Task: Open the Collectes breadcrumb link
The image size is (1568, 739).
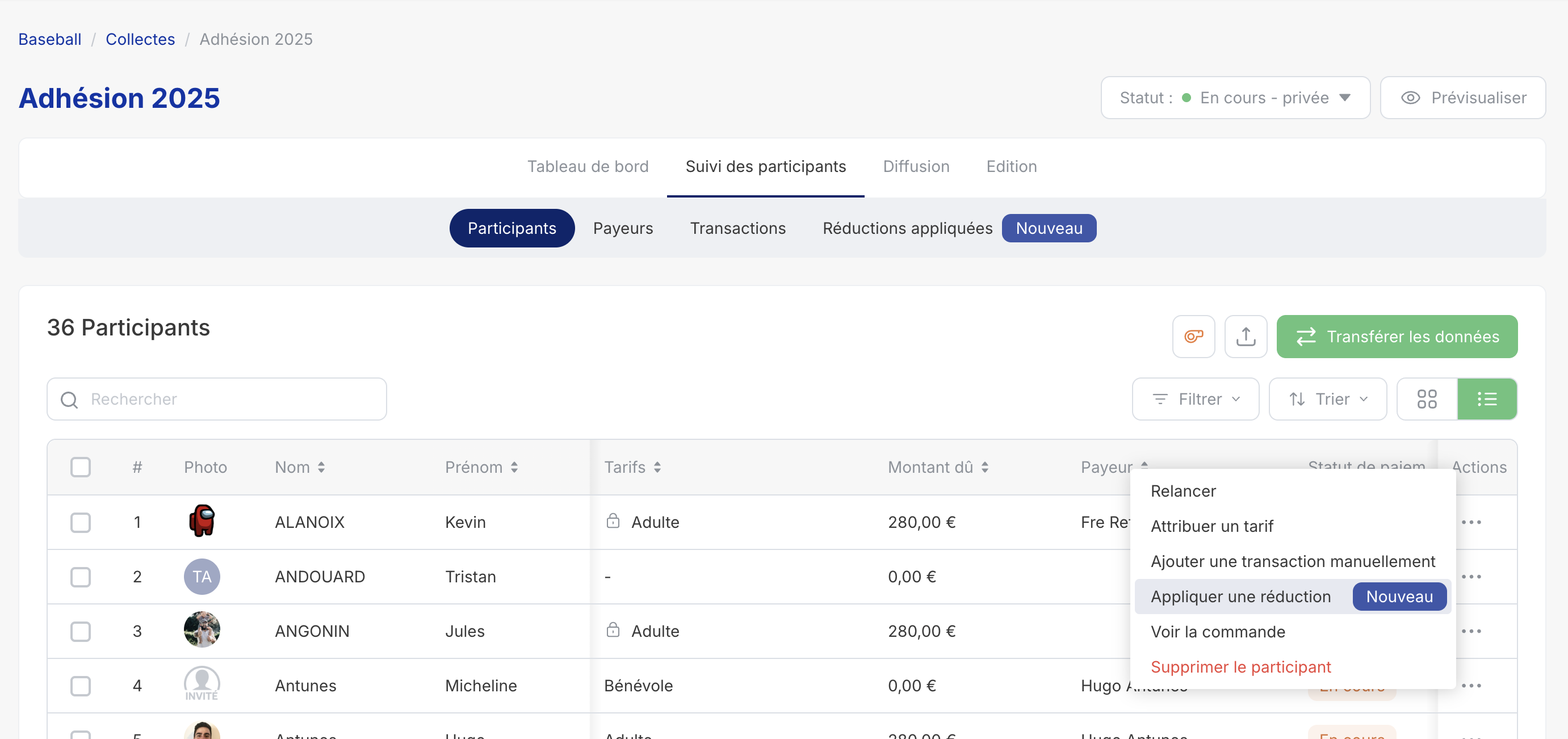Action: tap(140, 39)
